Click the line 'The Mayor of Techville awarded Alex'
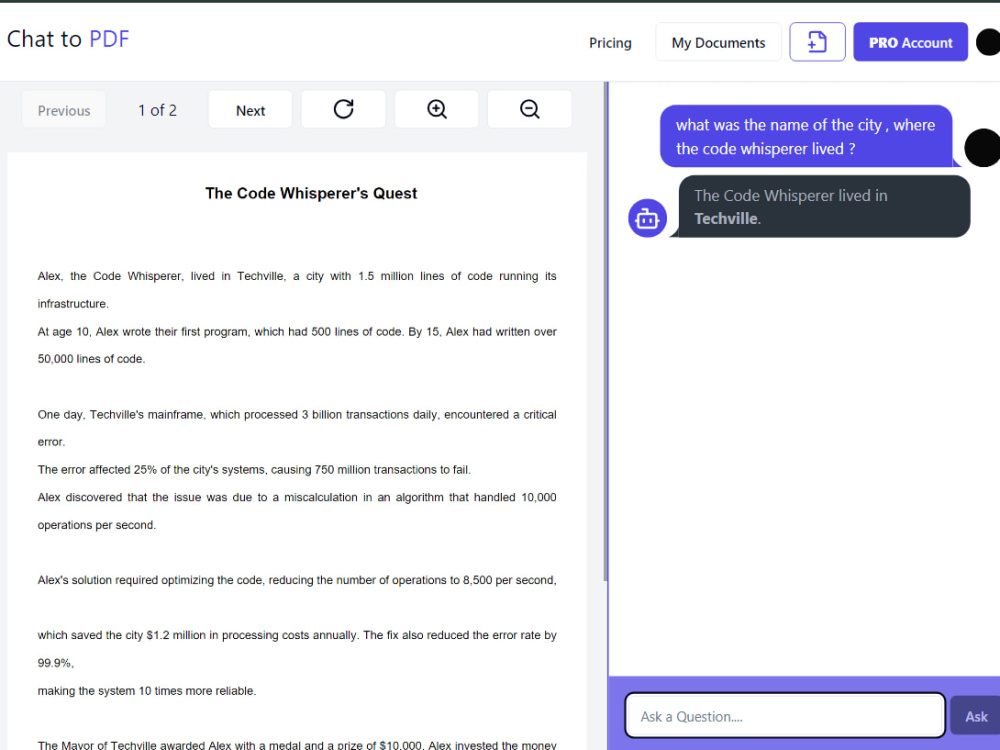The image size is (1000, 750). (297, 744)
